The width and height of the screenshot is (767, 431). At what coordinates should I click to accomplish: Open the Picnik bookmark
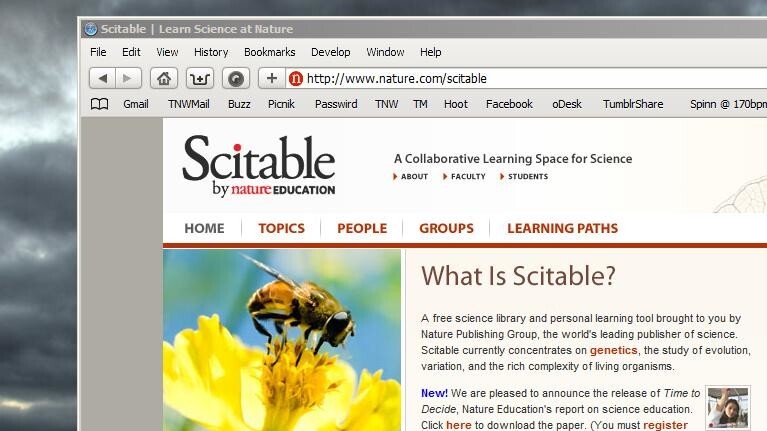tap(281, 104)
